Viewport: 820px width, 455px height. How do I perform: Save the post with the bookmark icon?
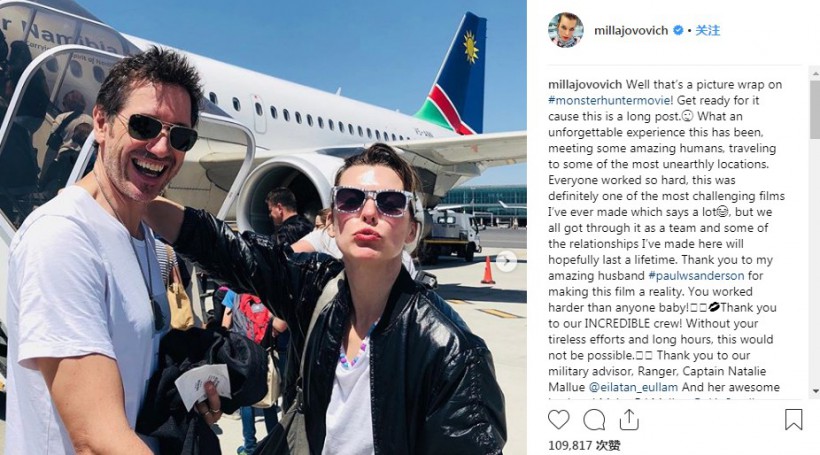pyautogui.click(x=793, y=419)
